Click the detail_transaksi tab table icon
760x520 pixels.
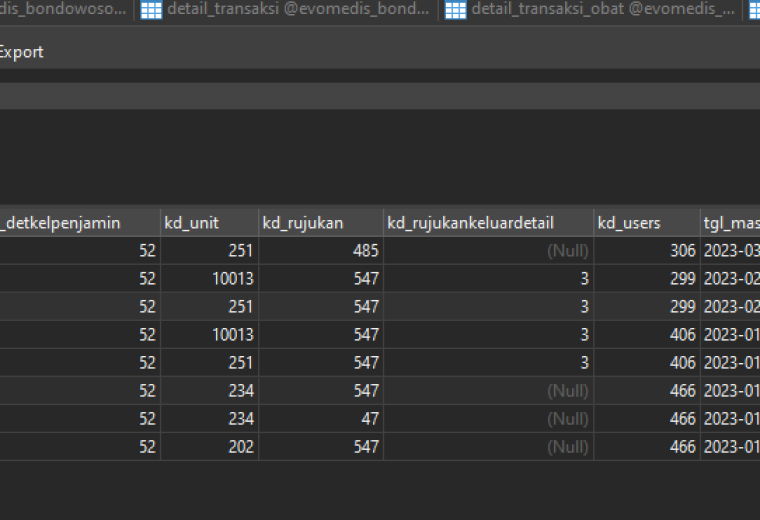pos(151,10)
